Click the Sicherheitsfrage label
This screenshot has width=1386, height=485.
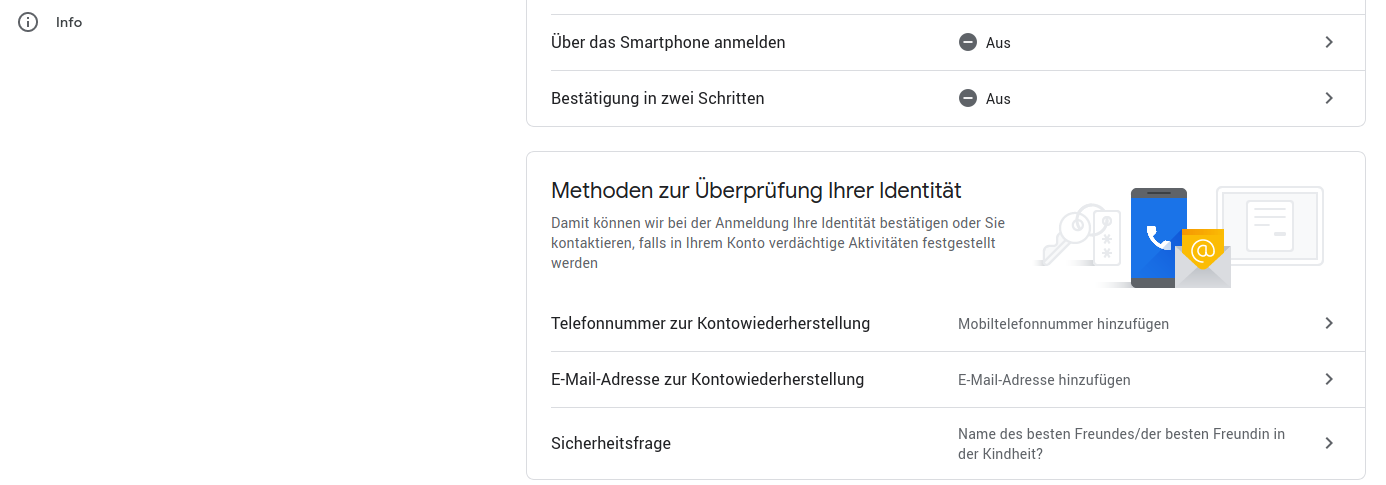(611, 443)
